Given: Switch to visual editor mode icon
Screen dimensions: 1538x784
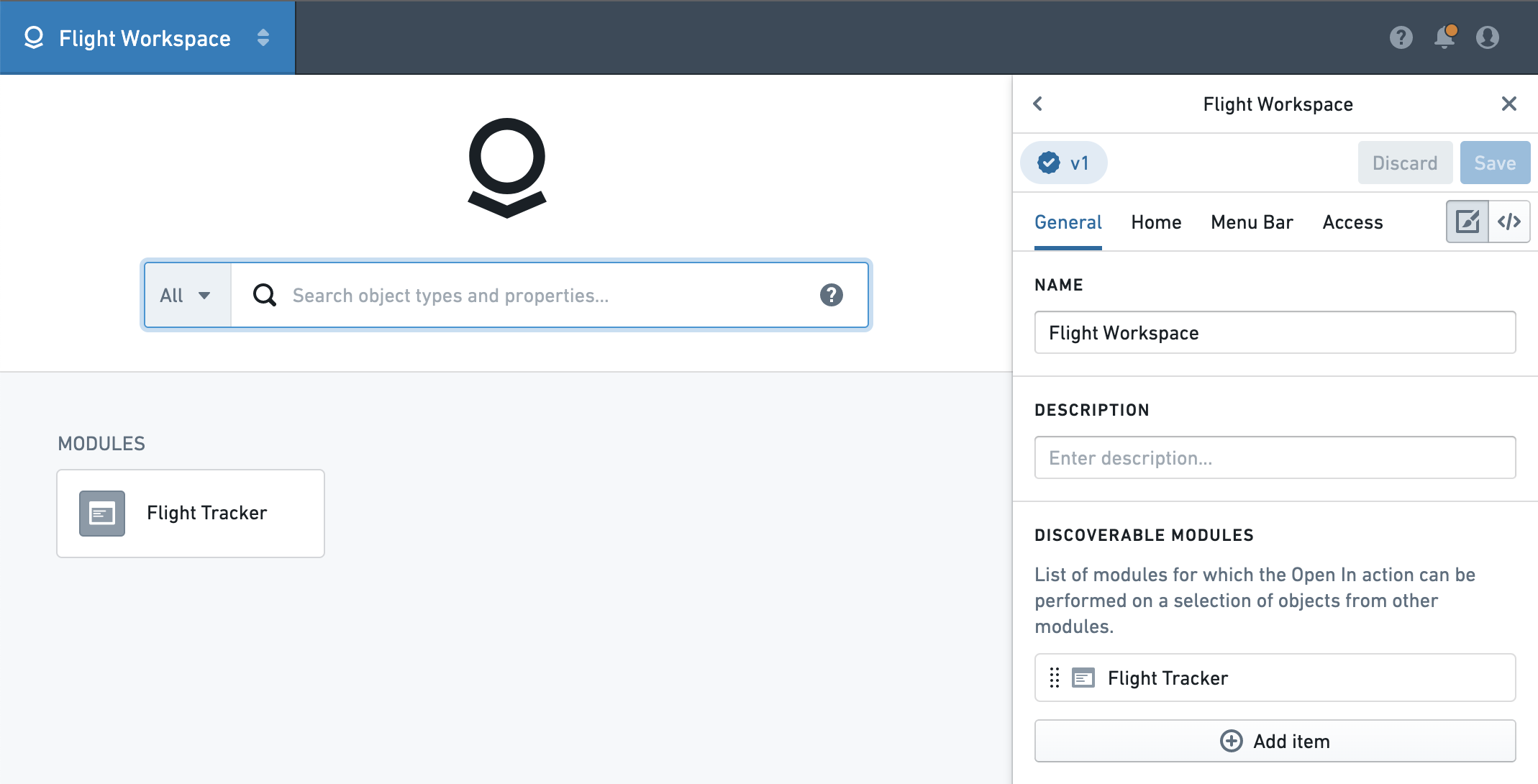Looking at the screenshot, I should (x=1467, y=222).
